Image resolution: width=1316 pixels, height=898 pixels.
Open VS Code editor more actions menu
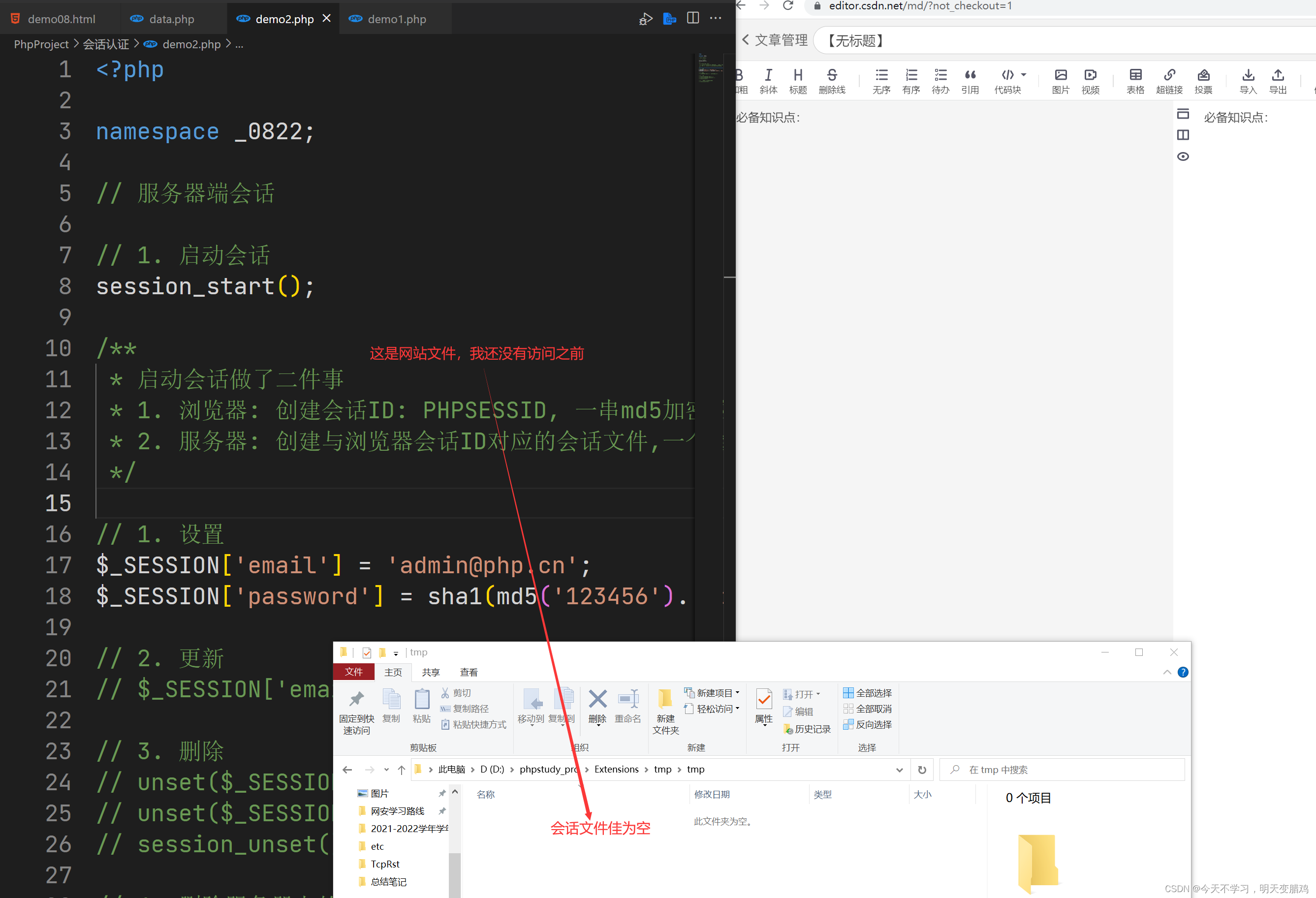click(x=716, y=18)
